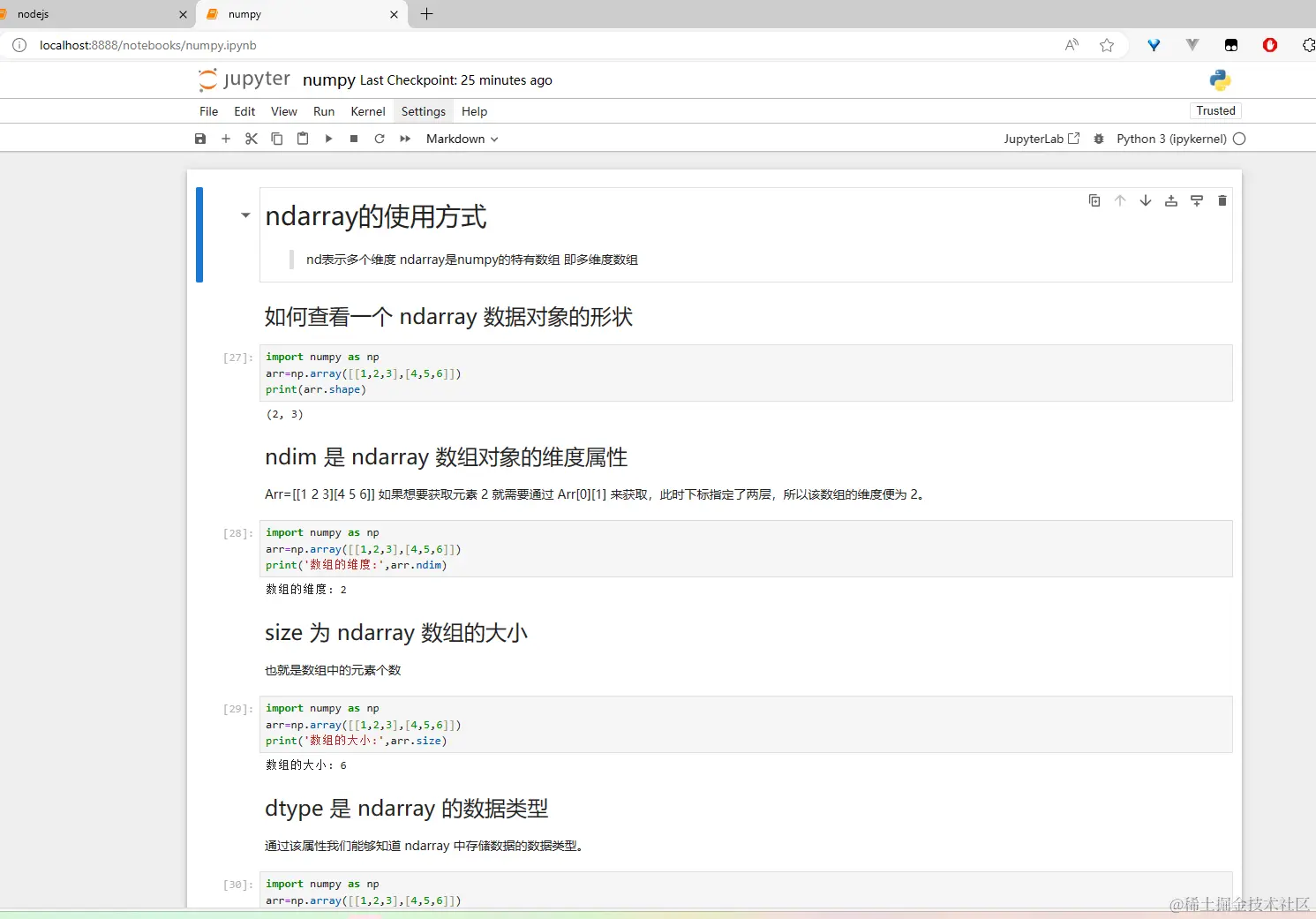1316x919 pixels.
Task: Open the Settings menu
Action: (424, 111)
